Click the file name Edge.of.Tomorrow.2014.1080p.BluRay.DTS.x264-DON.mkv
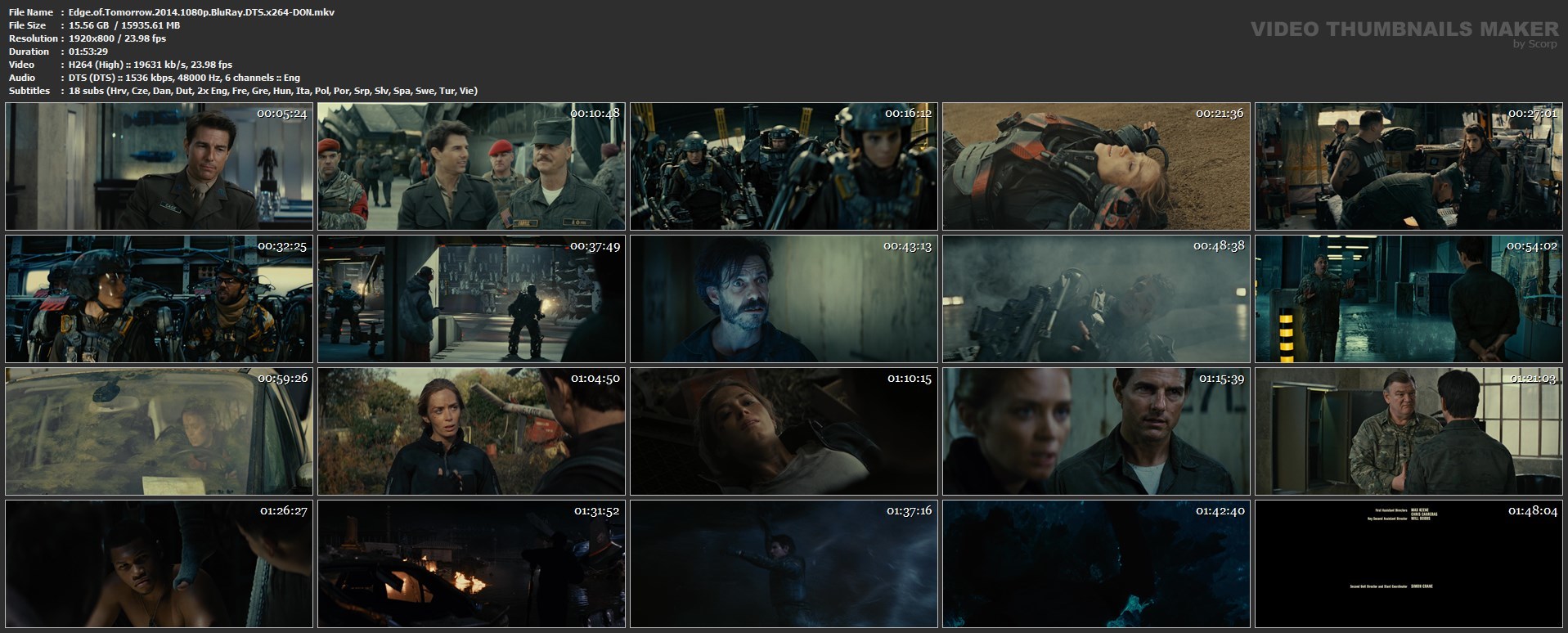Image resolution: width=1568 pixels, height=633 pixels. click(x=202, y=12)
